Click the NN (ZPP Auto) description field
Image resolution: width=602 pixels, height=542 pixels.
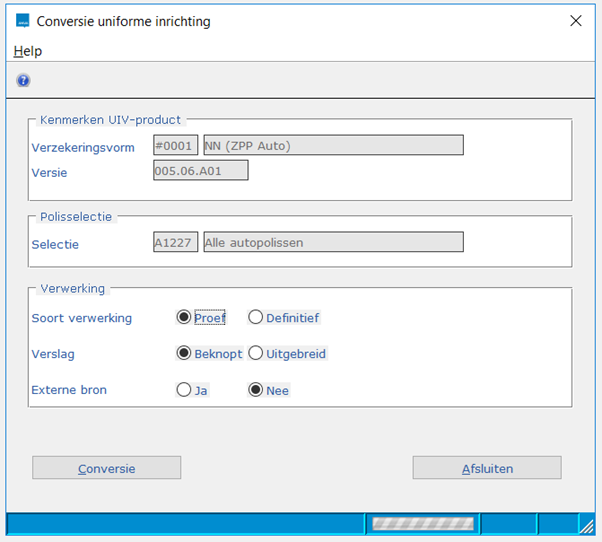pos(332,145)
